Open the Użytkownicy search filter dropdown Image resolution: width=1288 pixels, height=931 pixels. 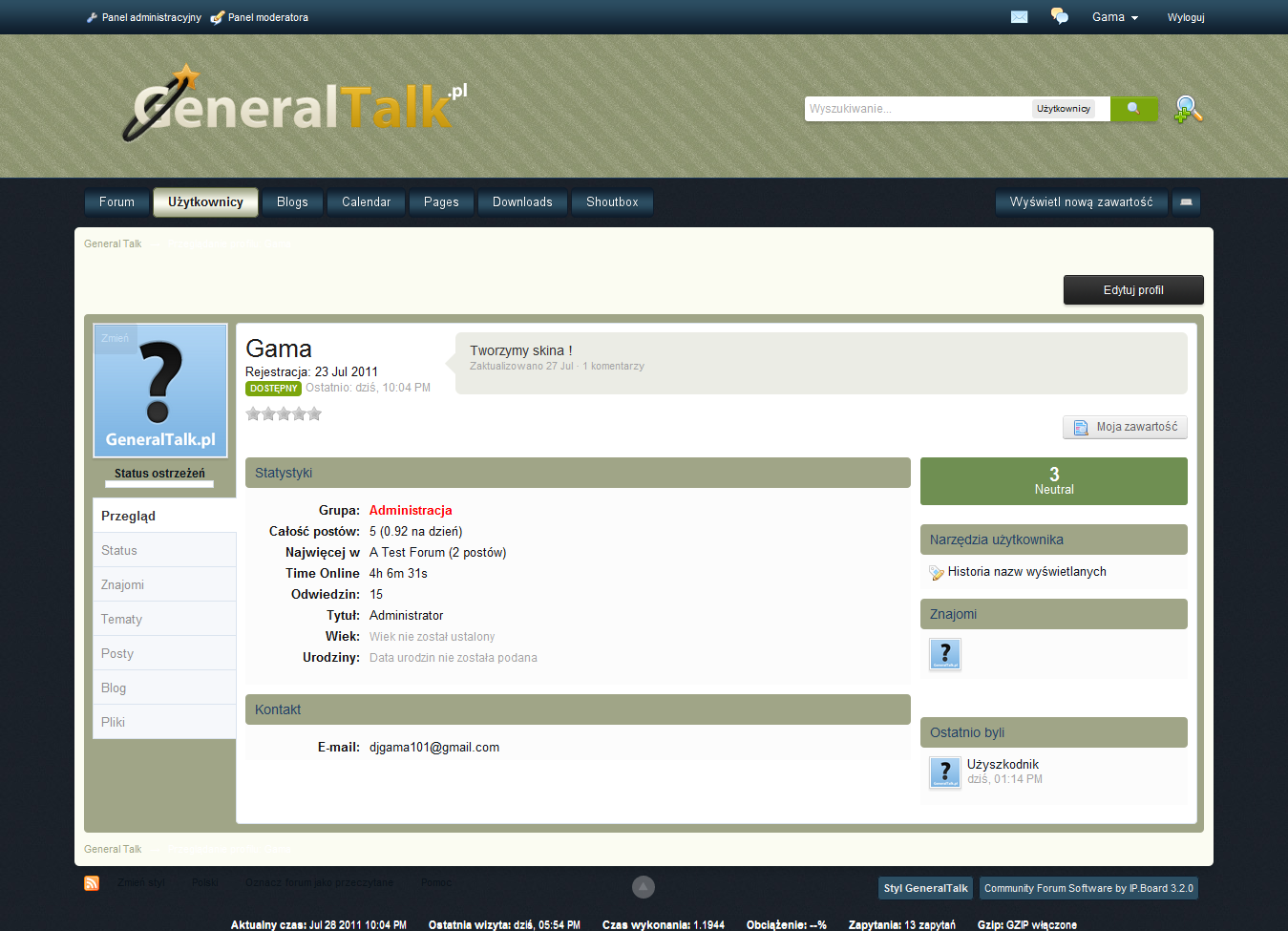[1064, 109]
